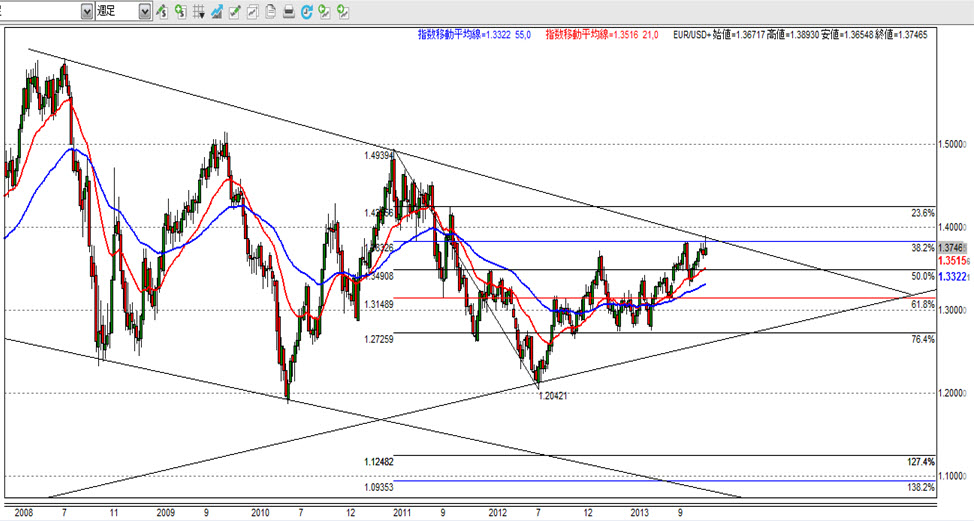Click the 138.2% Fibonacci extension label

(x=920, y=487)
